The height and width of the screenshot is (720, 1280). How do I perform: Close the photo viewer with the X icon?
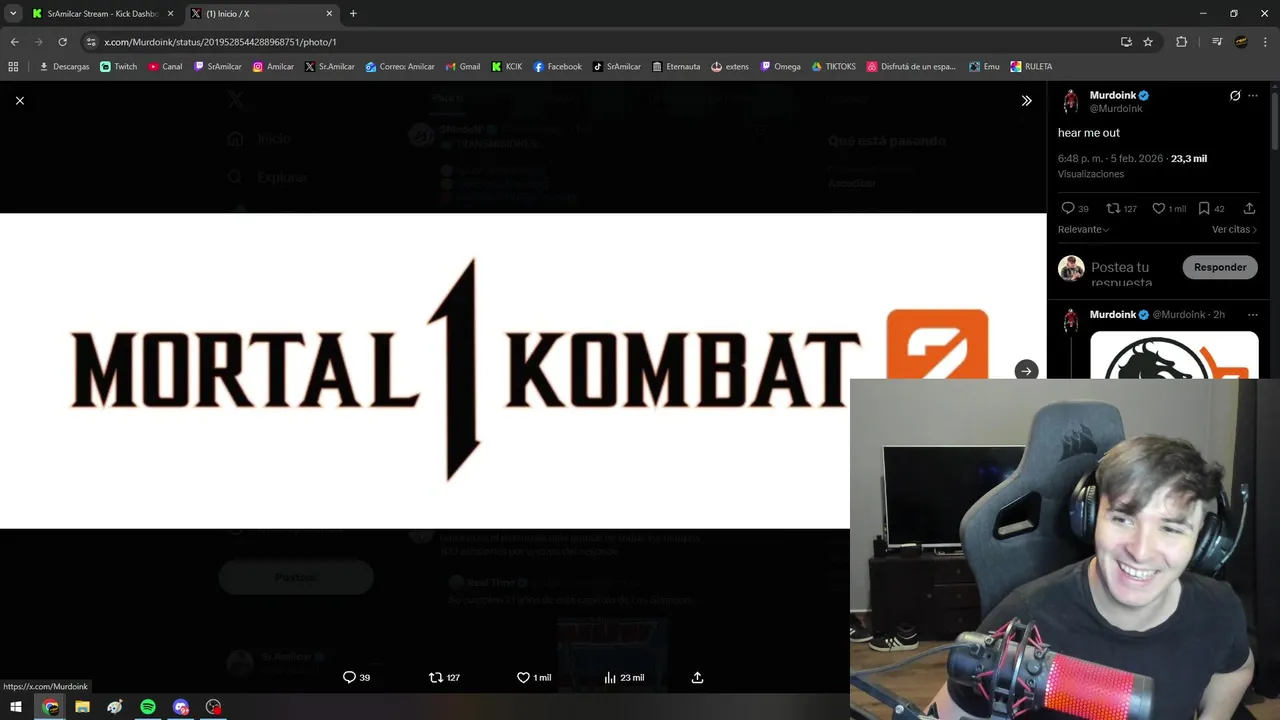click(19, 100)
